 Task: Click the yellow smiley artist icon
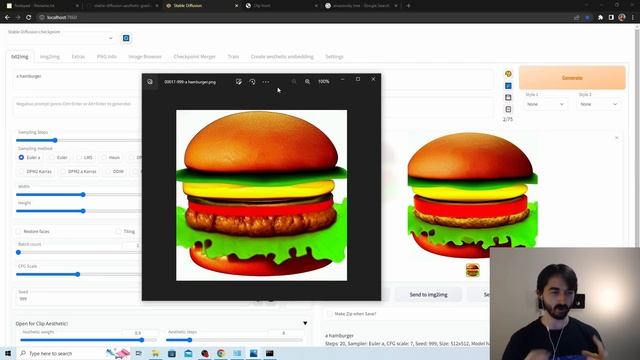pos(508,74)
